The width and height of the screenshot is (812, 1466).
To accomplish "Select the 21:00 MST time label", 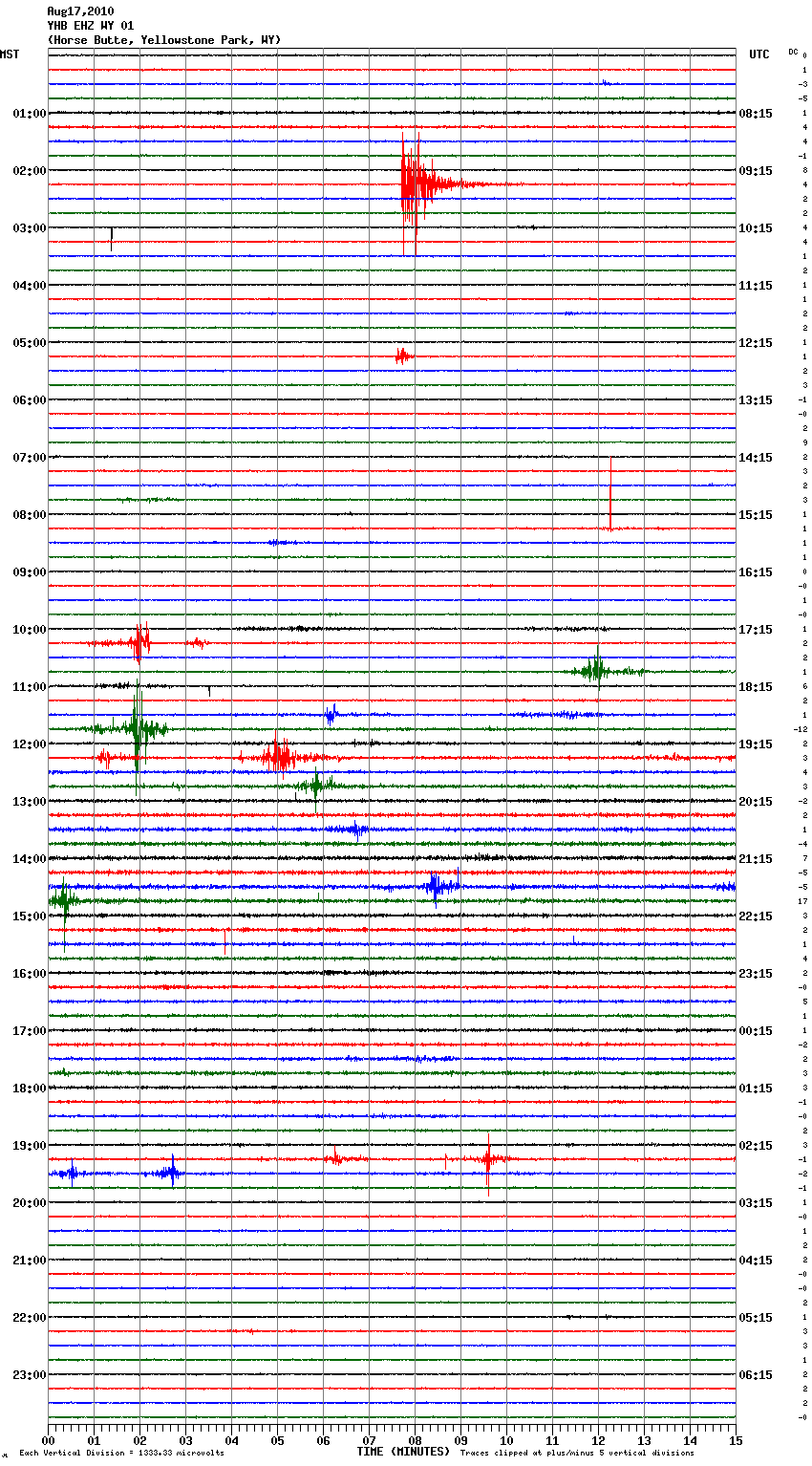I will 30,1261.
